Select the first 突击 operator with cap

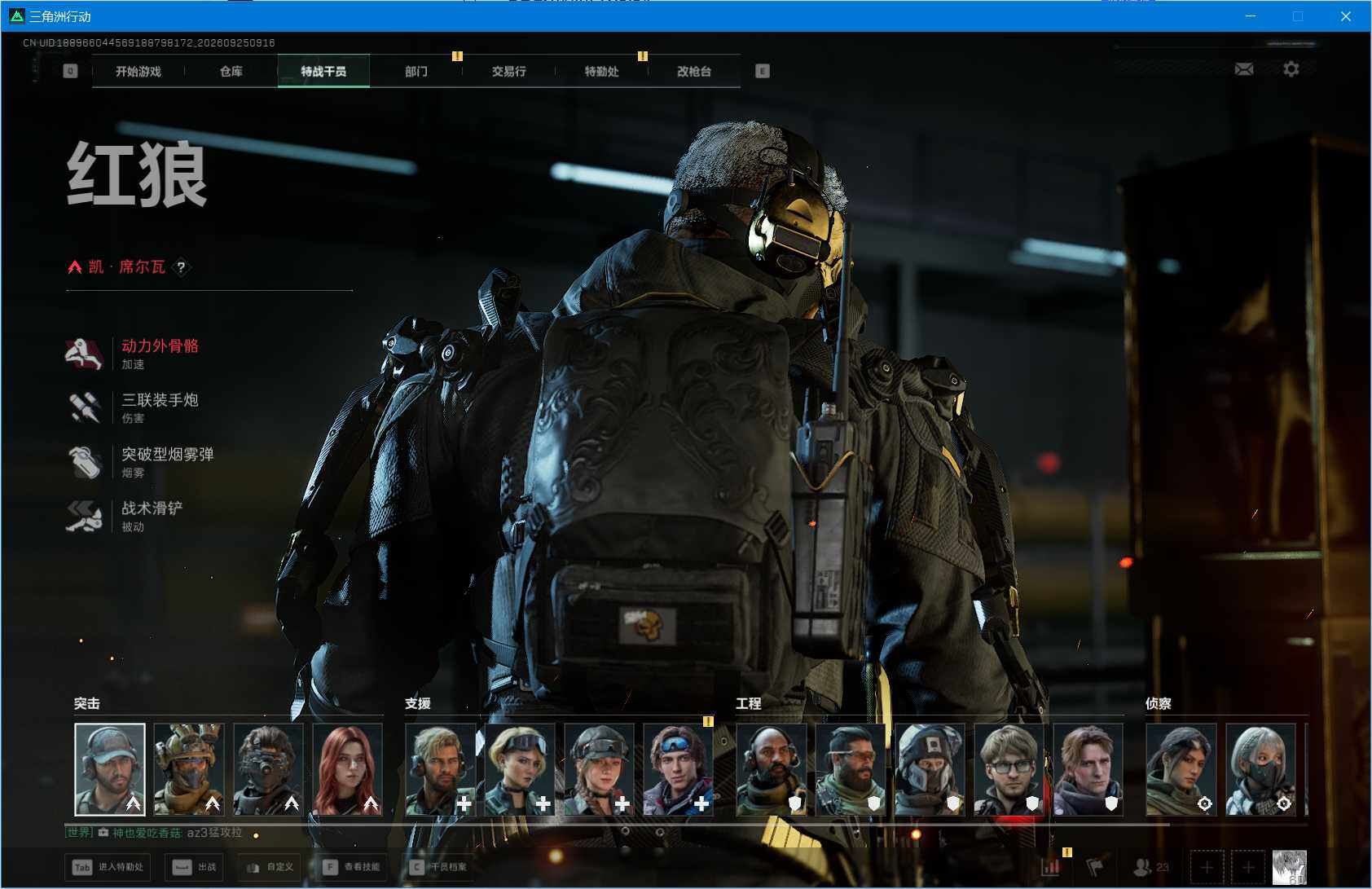[110, 769]
